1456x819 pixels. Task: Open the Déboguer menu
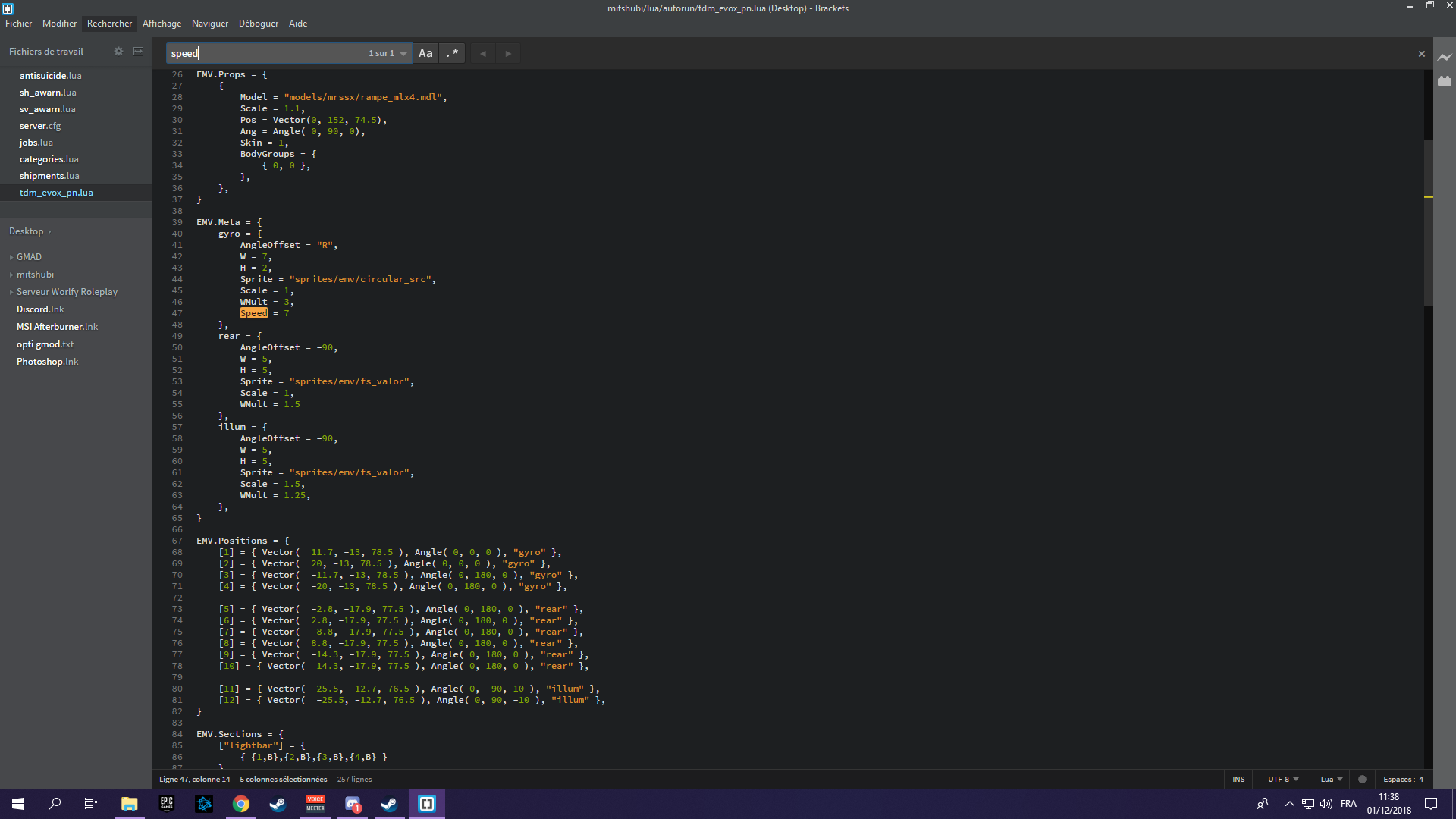259,24
